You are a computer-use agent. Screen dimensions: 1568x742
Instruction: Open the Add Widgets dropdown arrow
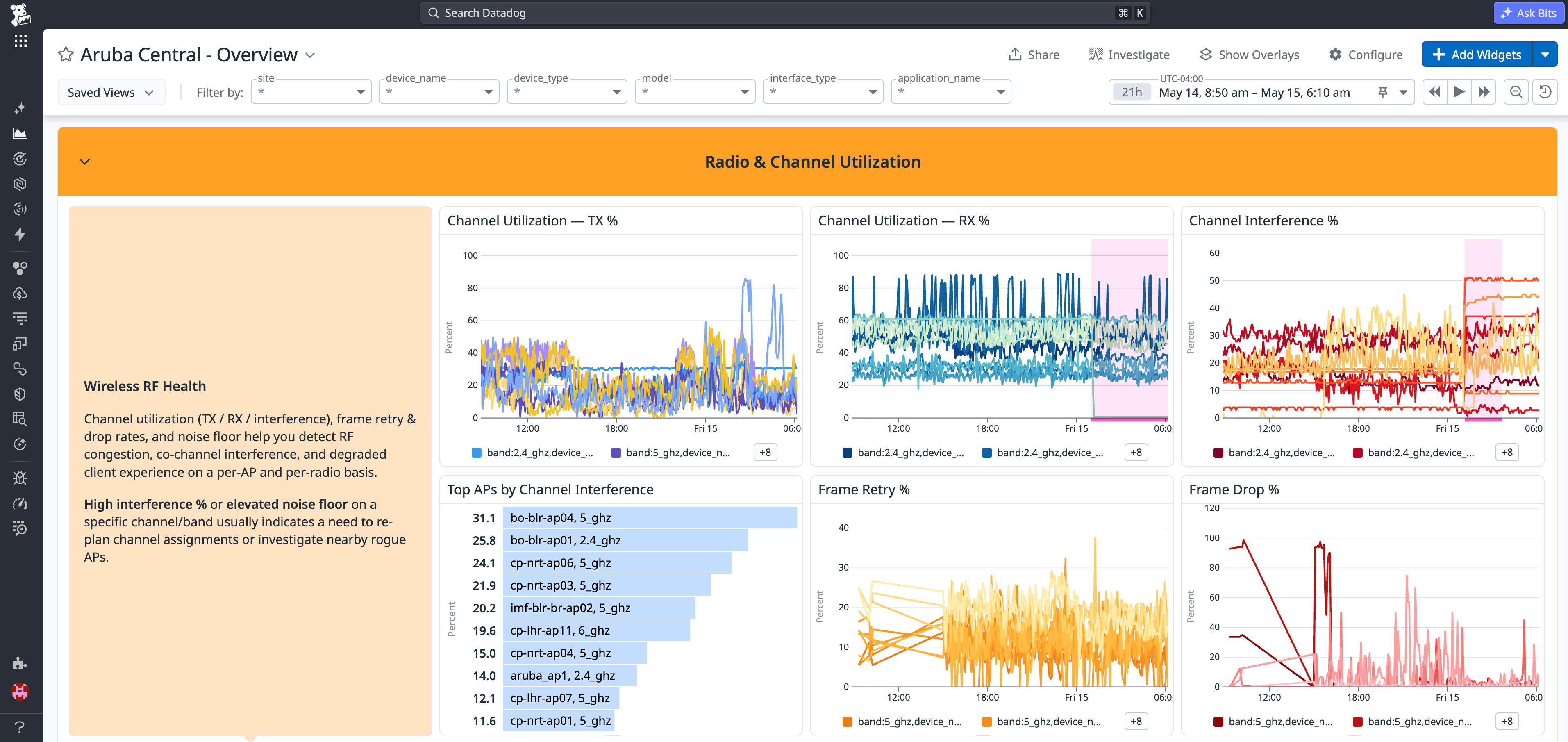1545,55
